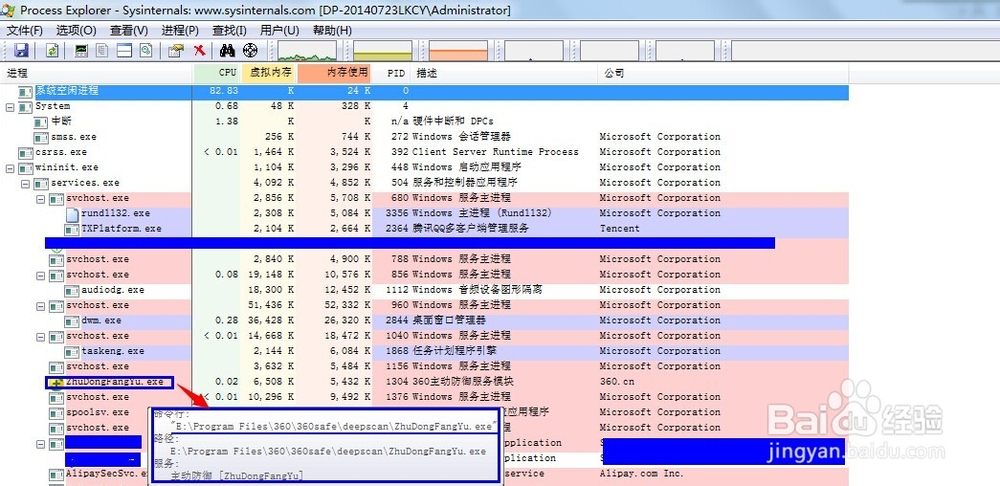Click the dwm.exe process icon
Screen dimensions: 1000x486
click(72, 321)
